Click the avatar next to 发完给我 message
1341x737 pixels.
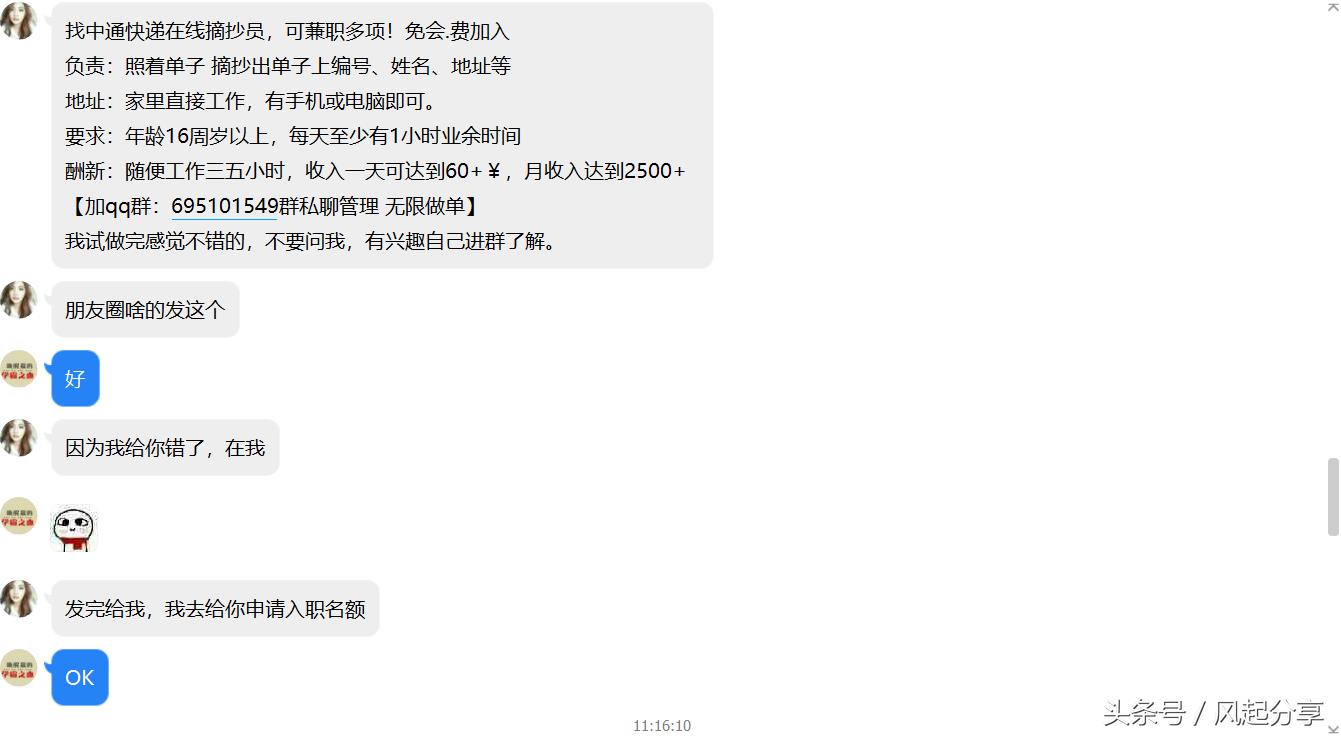coord(18,599)
